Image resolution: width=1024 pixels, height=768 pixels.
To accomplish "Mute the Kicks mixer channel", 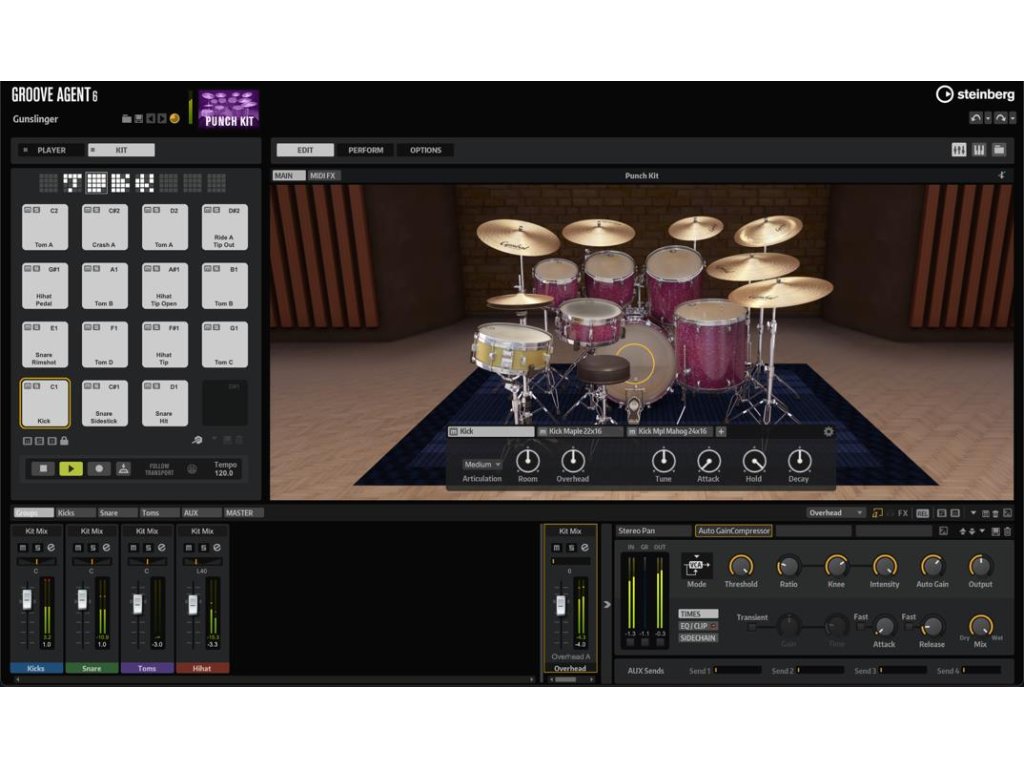I will pos(25,547).
